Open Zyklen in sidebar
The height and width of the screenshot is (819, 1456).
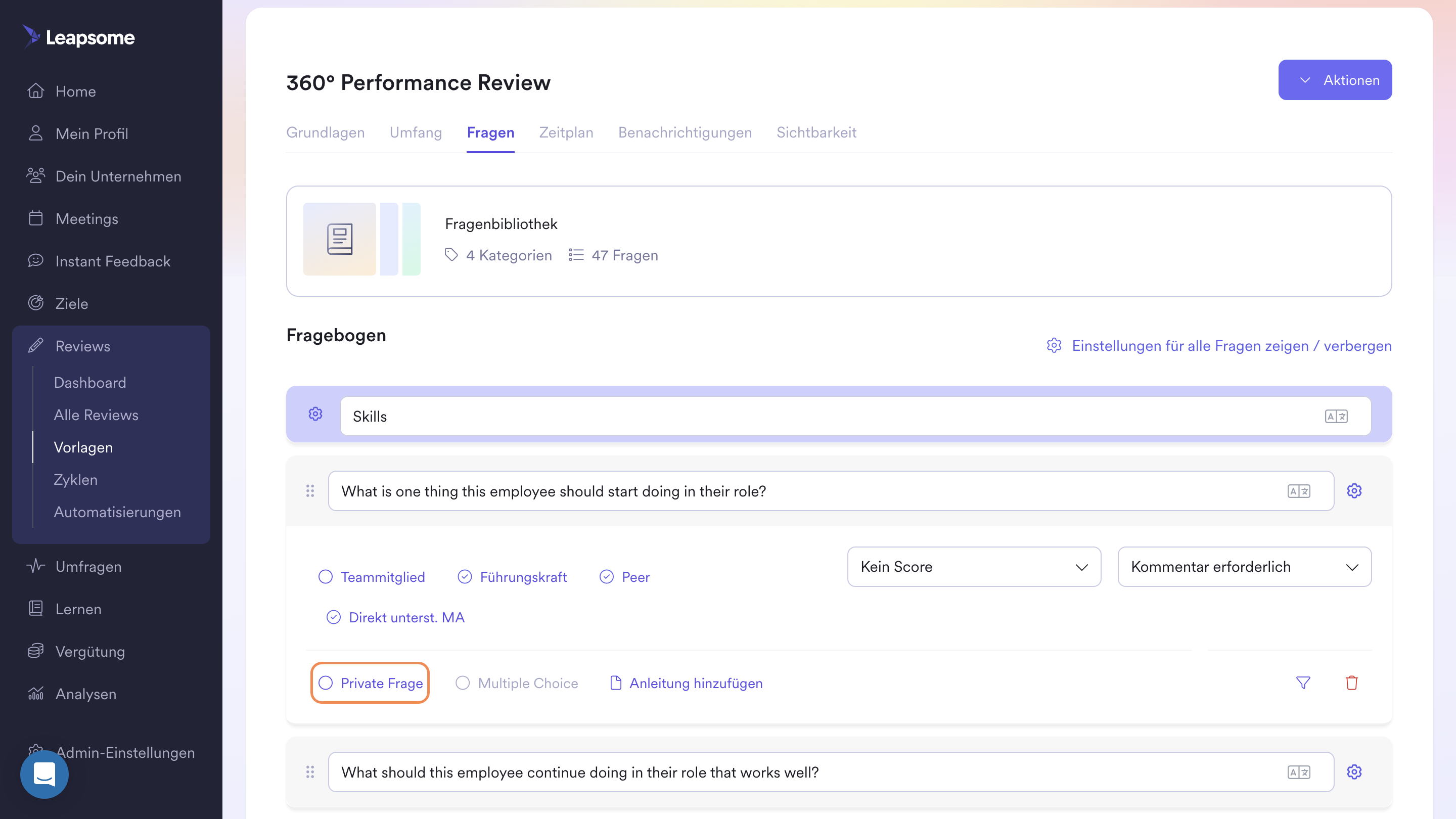point(76,479)
